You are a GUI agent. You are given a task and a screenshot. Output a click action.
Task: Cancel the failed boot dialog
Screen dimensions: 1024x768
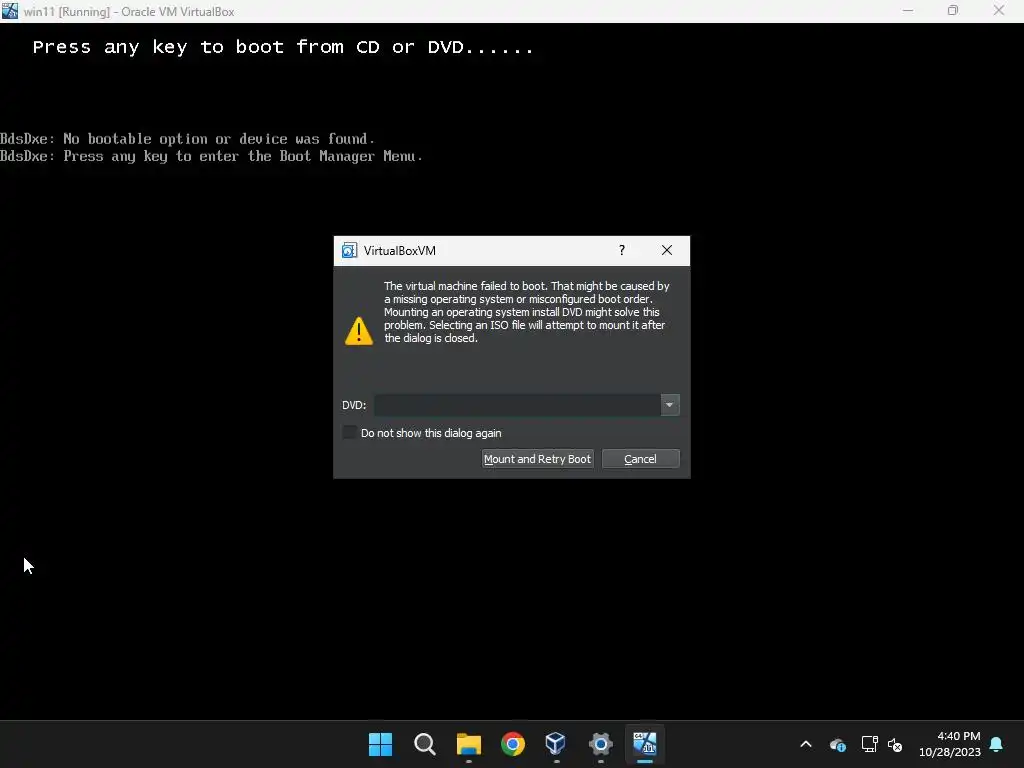[x=640, y=458]
